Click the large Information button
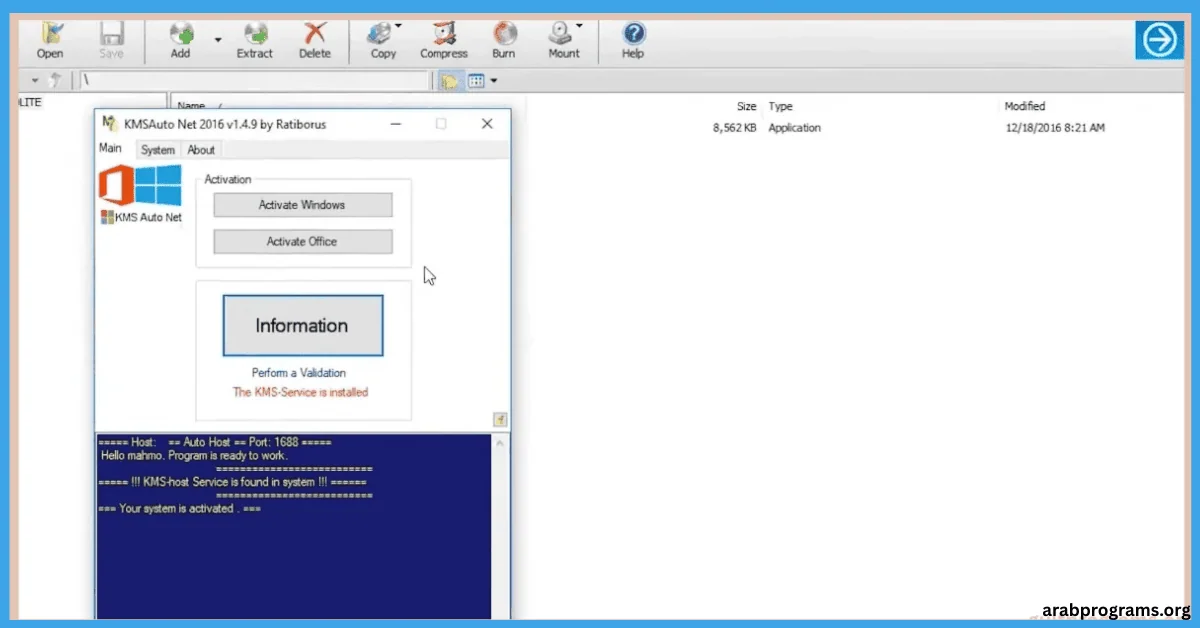 (x=302, y=325)
